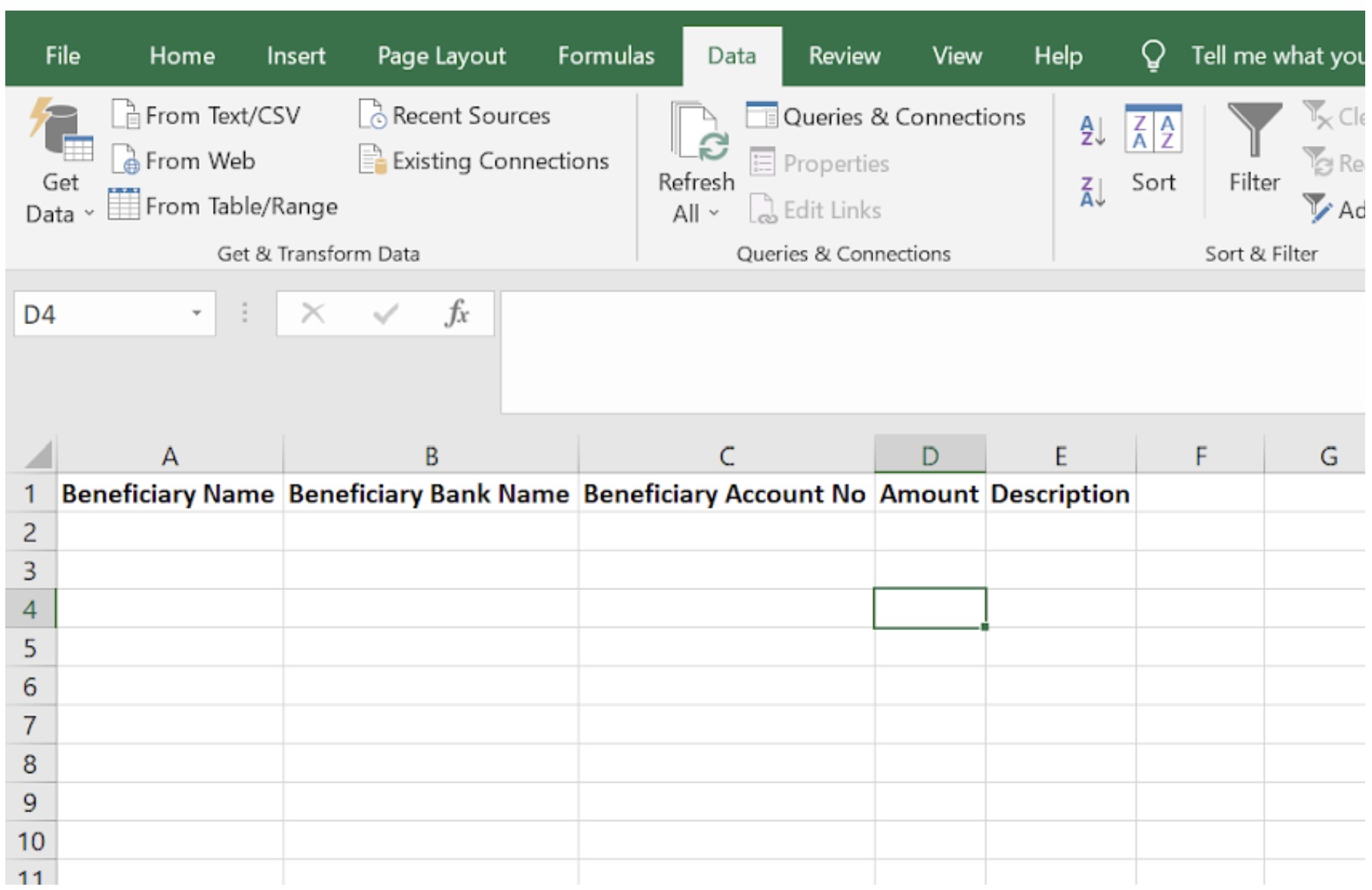This screenshot has width=1372, height=890.
Task: Open the Page Layout tab
Action: 441,56
